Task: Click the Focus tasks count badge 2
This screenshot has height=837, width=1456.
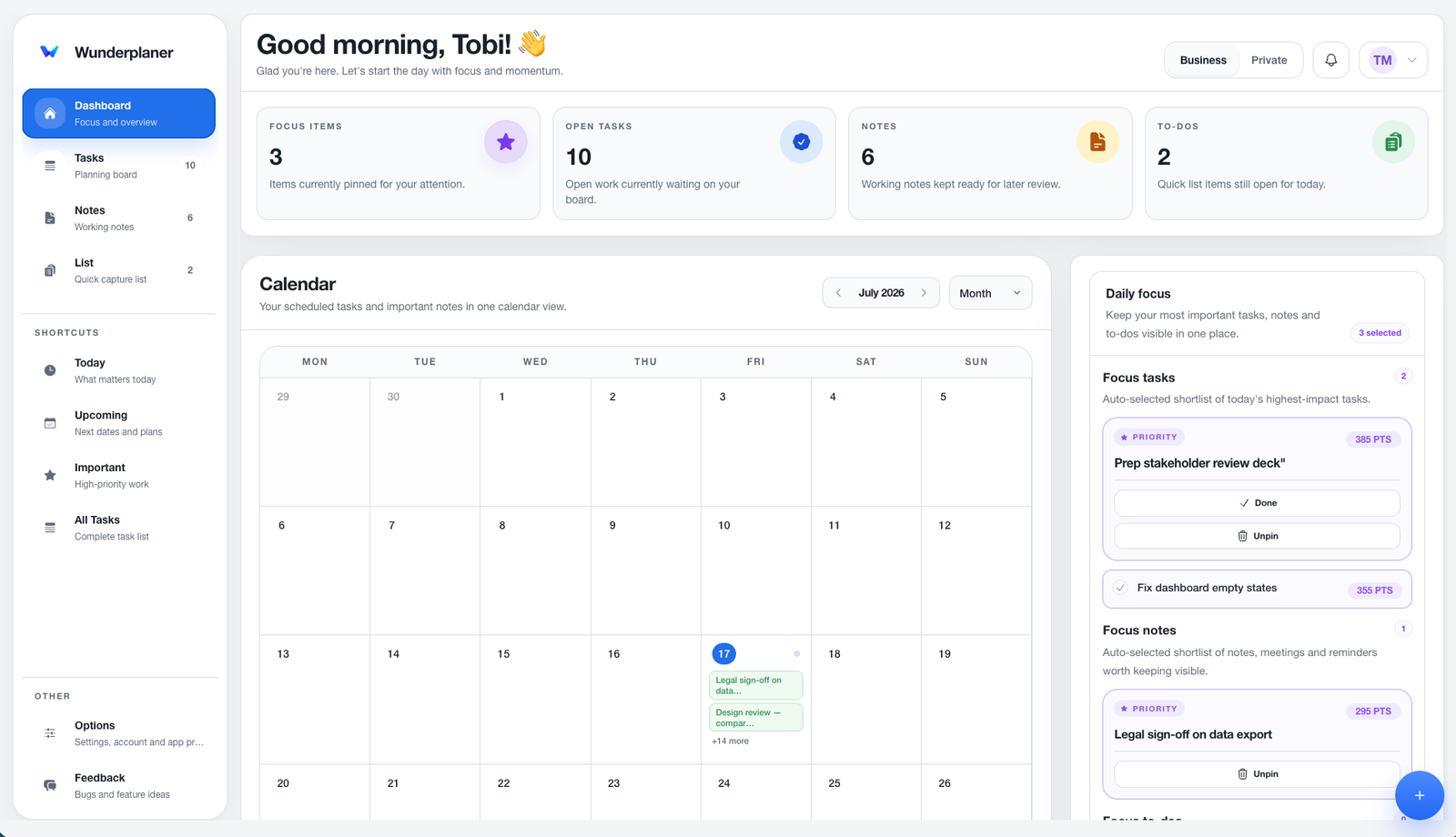Action: click(1403, 376)
